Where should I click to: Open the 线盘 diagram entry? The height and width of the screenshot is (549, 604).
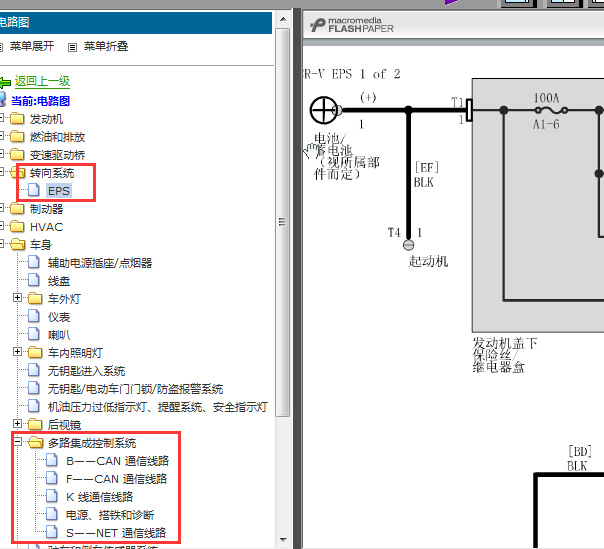[x=59, y=281]
